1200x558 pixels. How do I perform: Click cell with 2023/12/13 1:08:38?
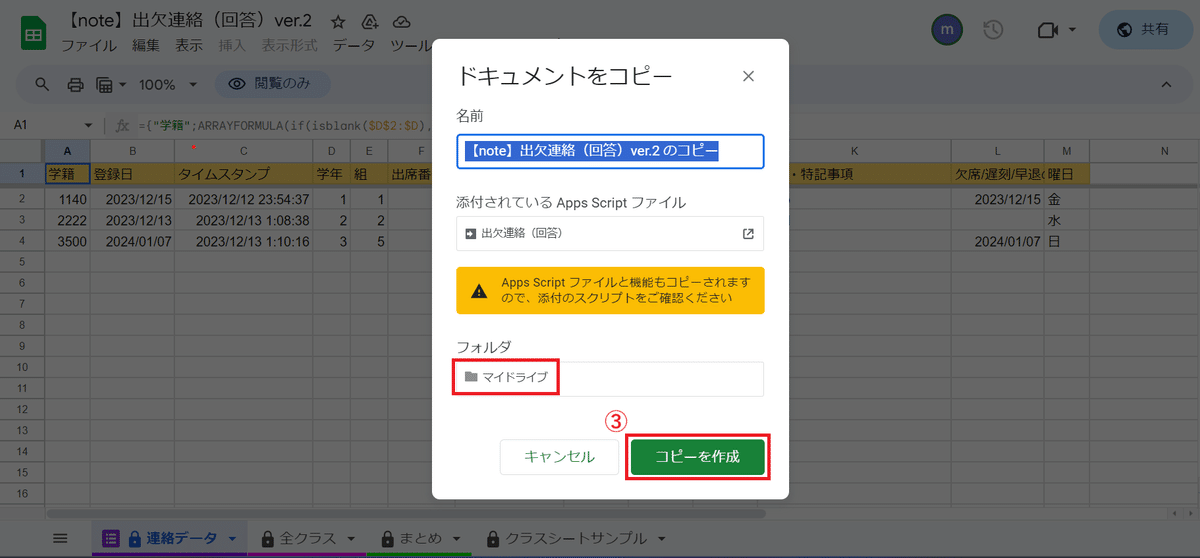pos(243,220)
